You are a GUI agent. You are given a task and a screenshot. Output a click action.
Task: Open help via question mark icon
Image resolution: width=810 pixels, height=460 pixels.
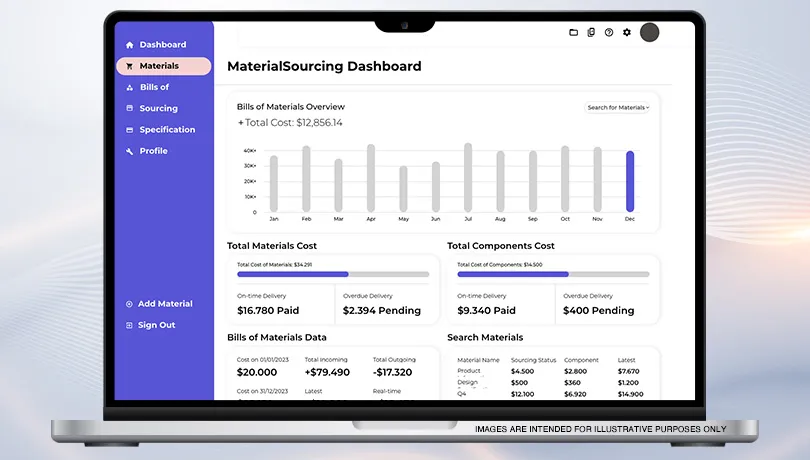click(x=609, y=32)
